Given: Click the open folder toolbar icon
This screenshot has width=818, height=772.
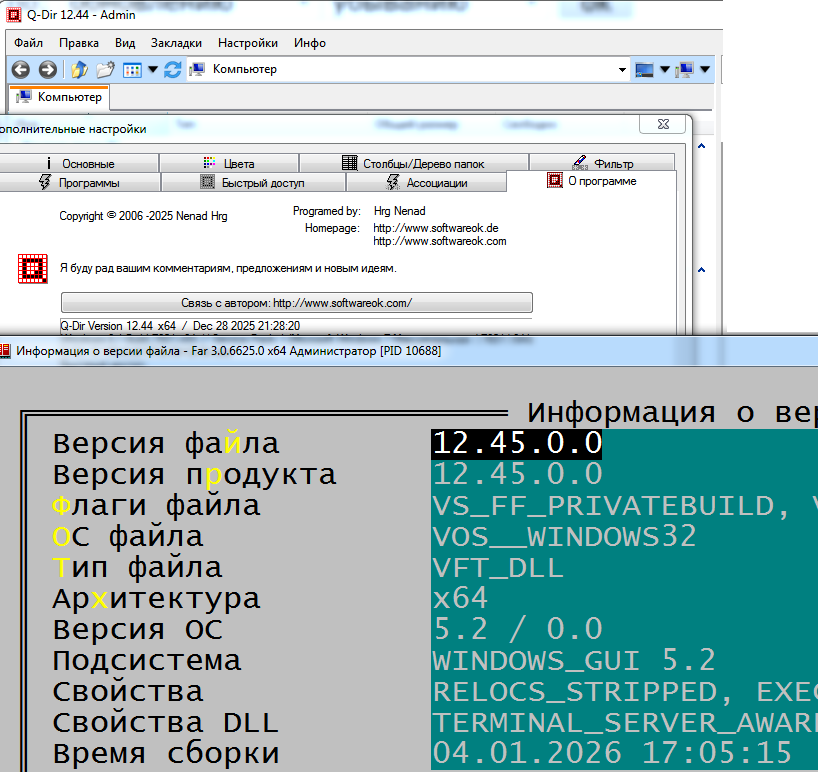Looking at the screenshot, I should point(105,70).
